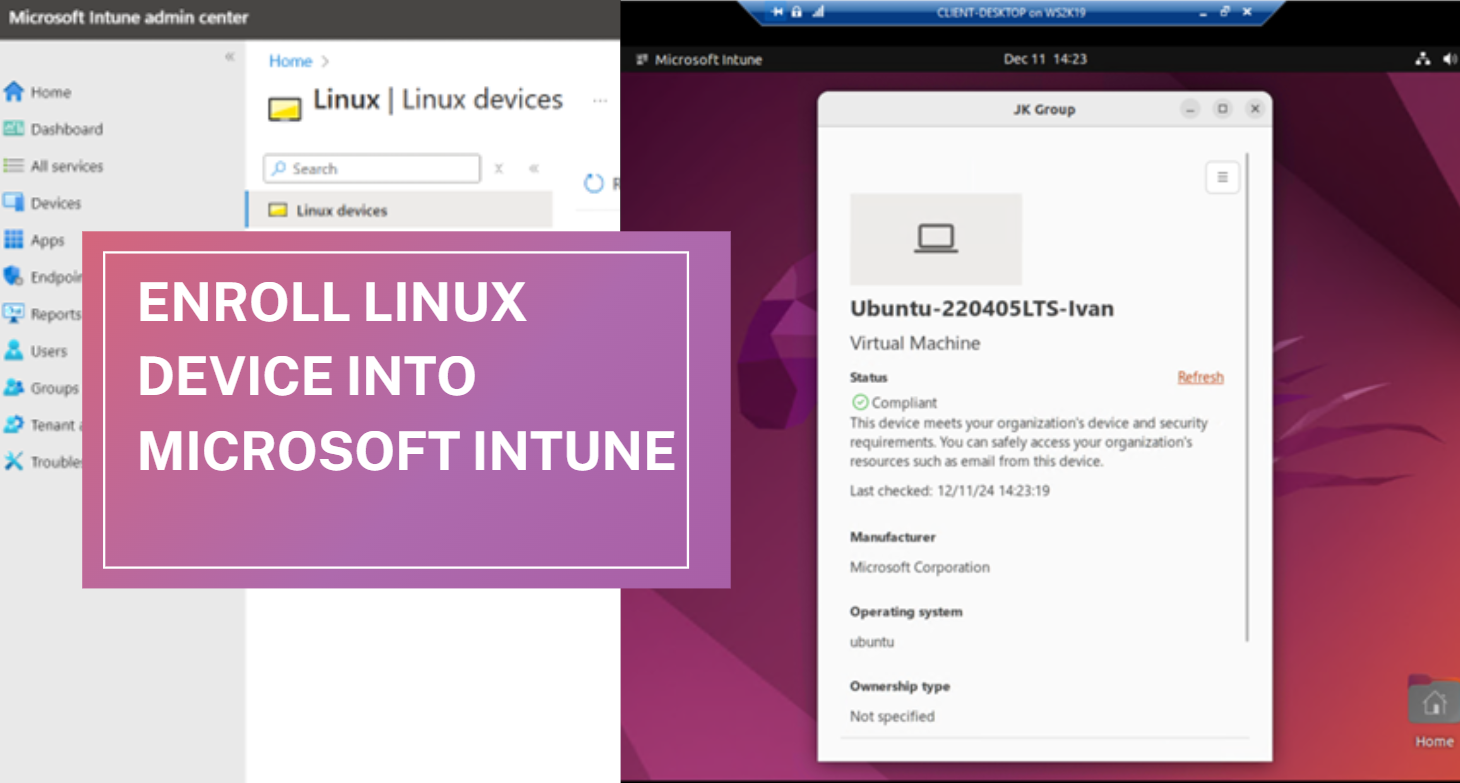Click the Virtual Machine text
Screen dimensions: 1460x783
pyautogui.click(x=915, y=343)
